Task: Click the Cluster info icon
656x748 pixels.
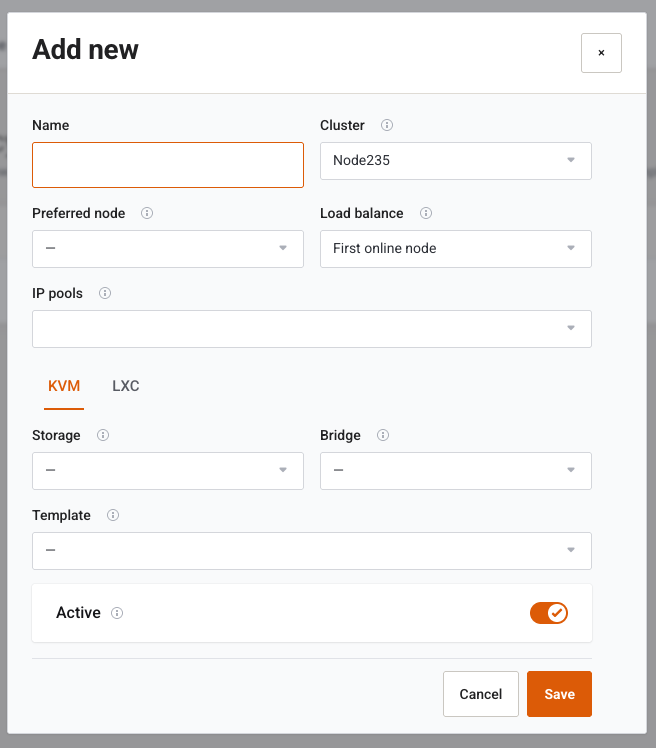Action: coord(386,125)
